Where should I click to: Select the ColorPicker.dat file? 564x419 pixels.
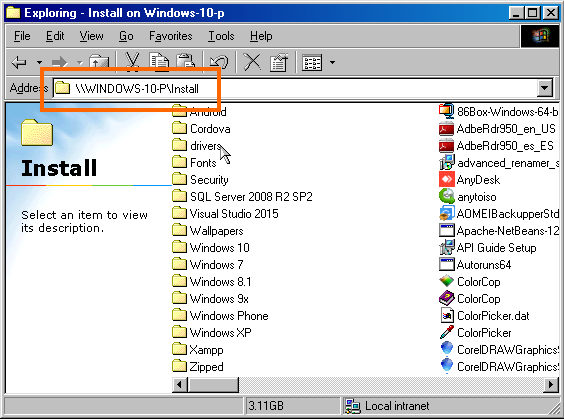click(x=485, y=315)
